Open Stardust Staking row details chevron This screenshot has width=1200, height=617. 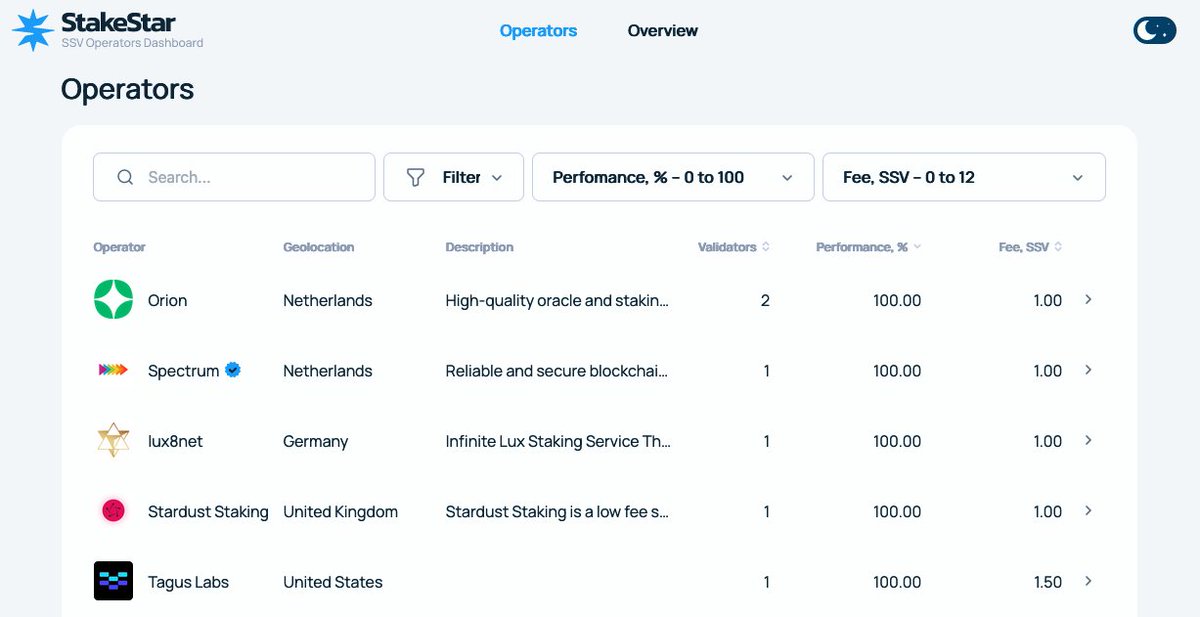tap(1088, 511)
